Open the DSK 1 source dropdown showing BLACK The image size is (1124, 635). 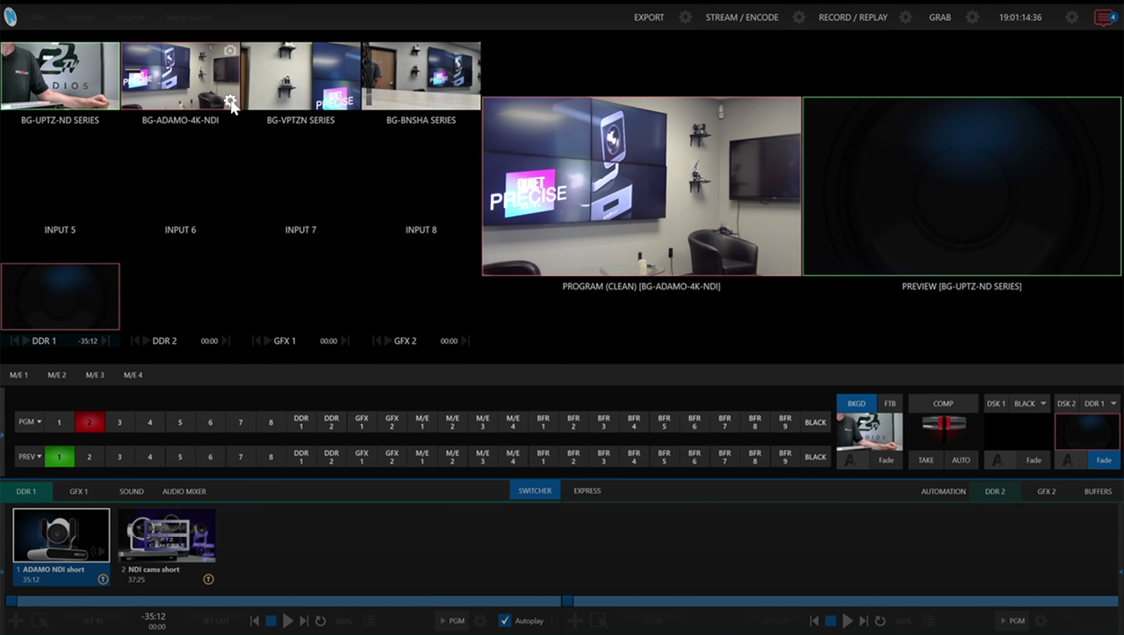pyautogui.click(x=1031, y=403)
